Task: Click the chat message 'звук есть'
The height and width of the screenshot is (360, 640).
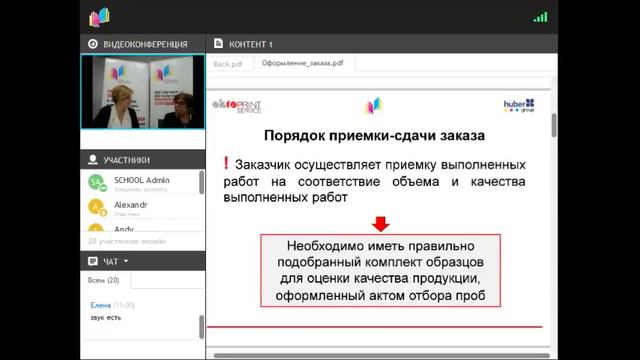Action: click(x=106, y=317)
